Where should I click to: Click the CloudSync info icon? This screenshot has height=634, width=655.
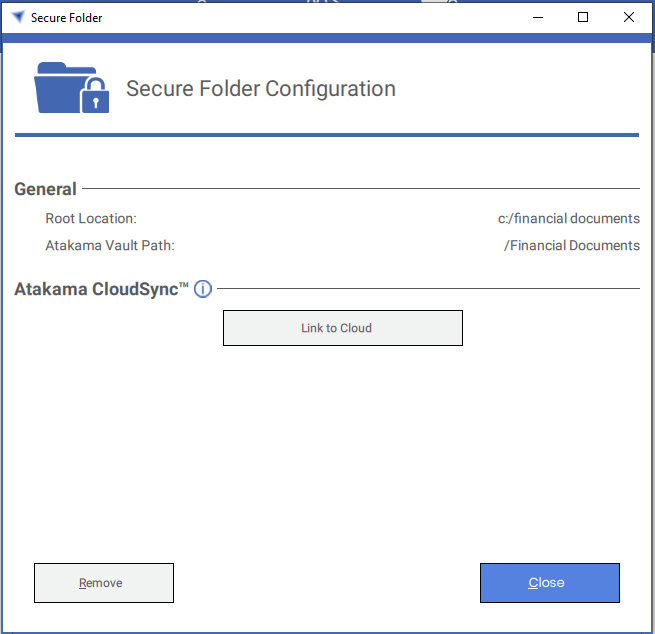(203, 289)
